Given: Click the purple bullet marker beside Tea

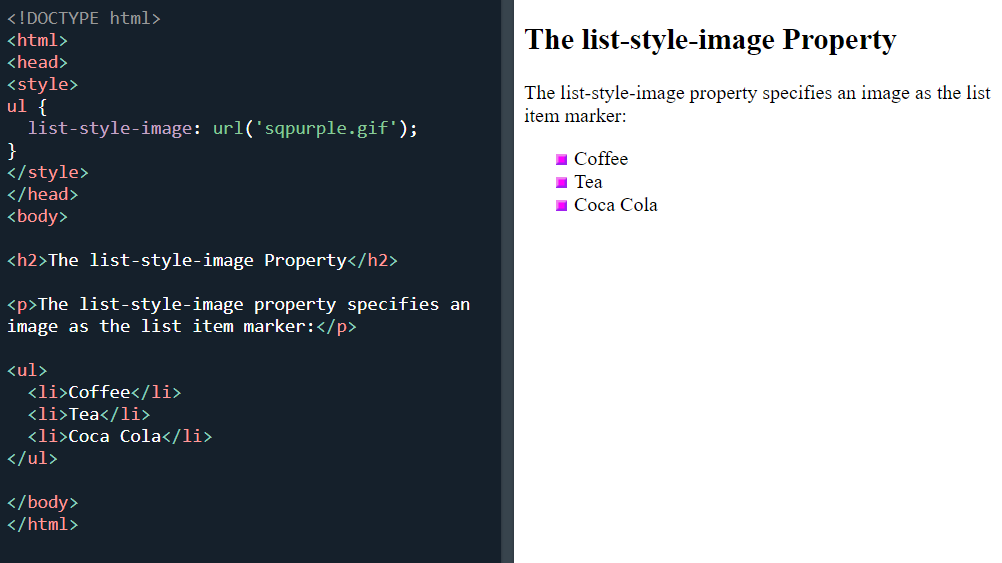Looking at the screenshot, I should (561, 182).
